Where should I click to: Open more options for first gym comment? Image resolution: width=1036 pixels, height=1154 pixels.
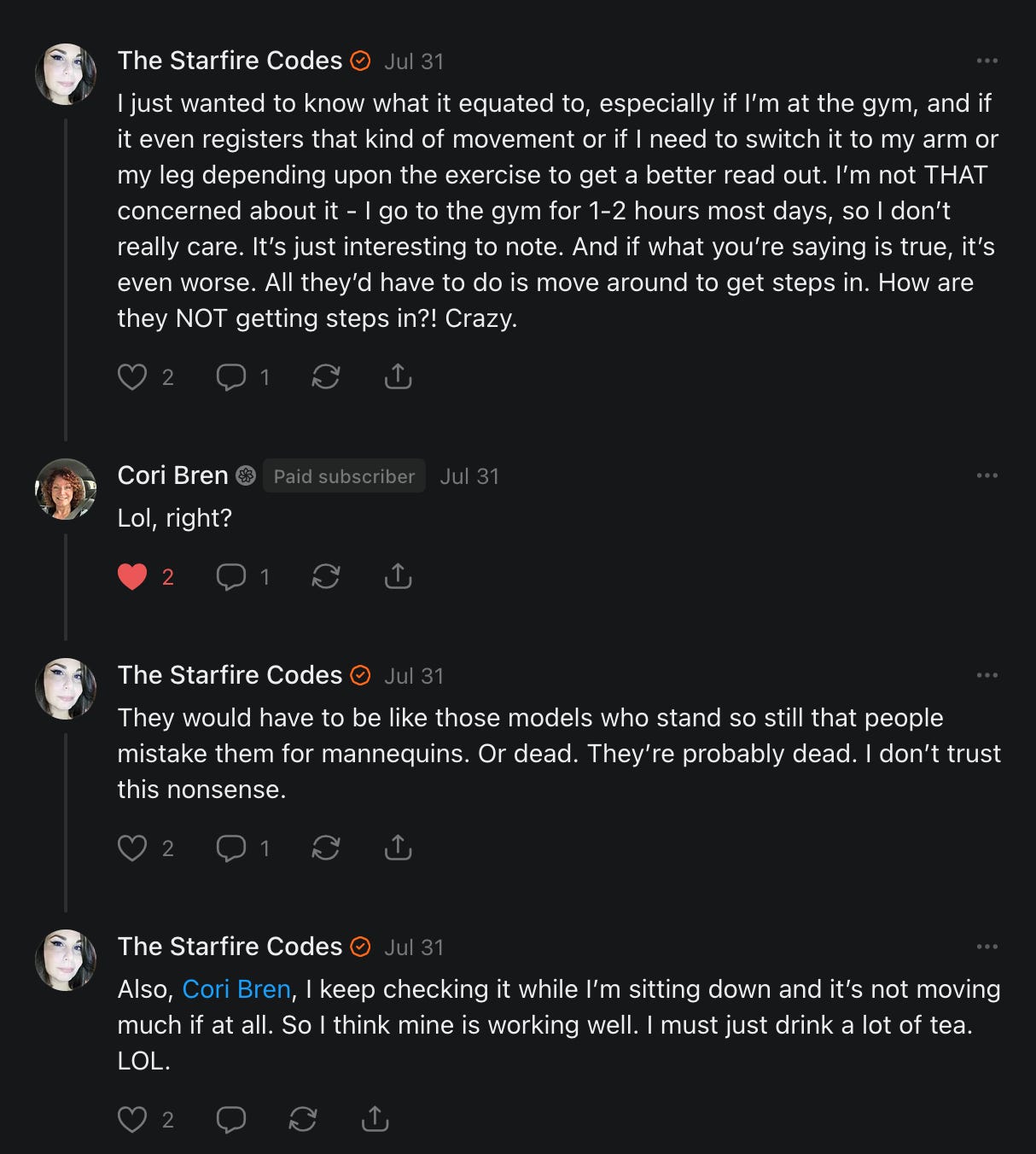[x=987, y=61]
